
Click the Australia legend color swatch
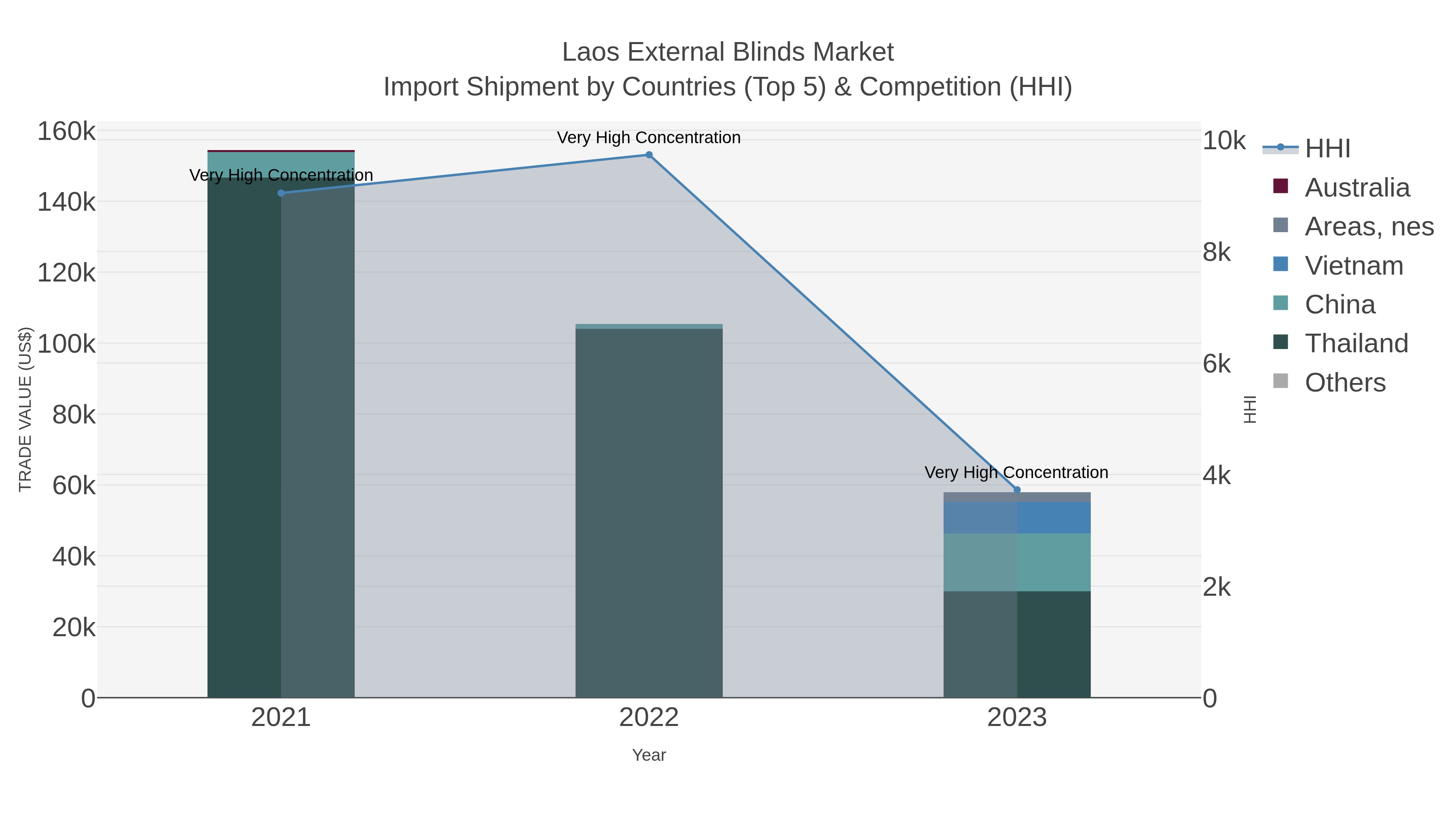coord(1280,186)
